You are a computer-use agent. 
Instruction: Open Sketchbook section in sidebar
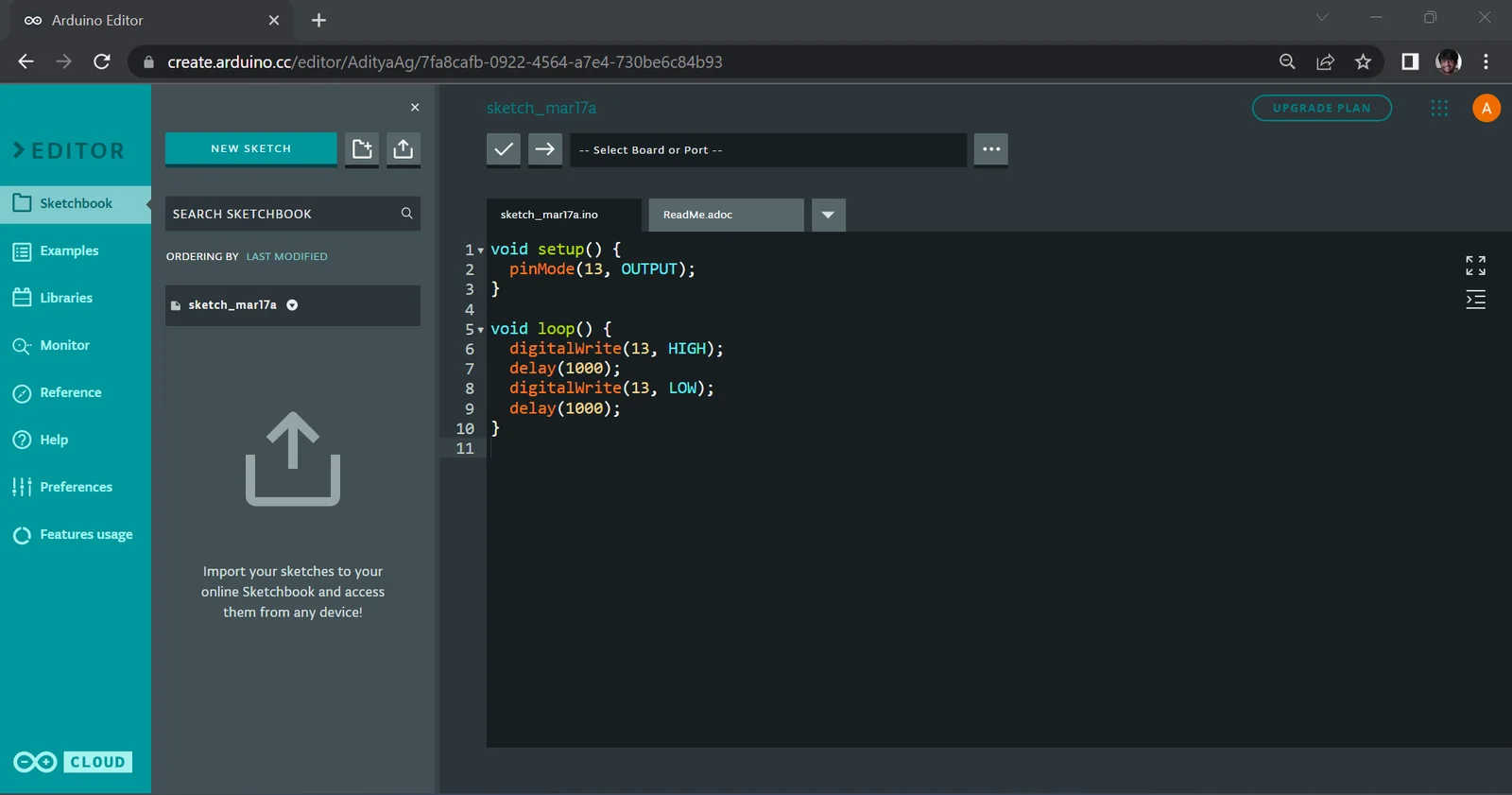tap(76, 203)
